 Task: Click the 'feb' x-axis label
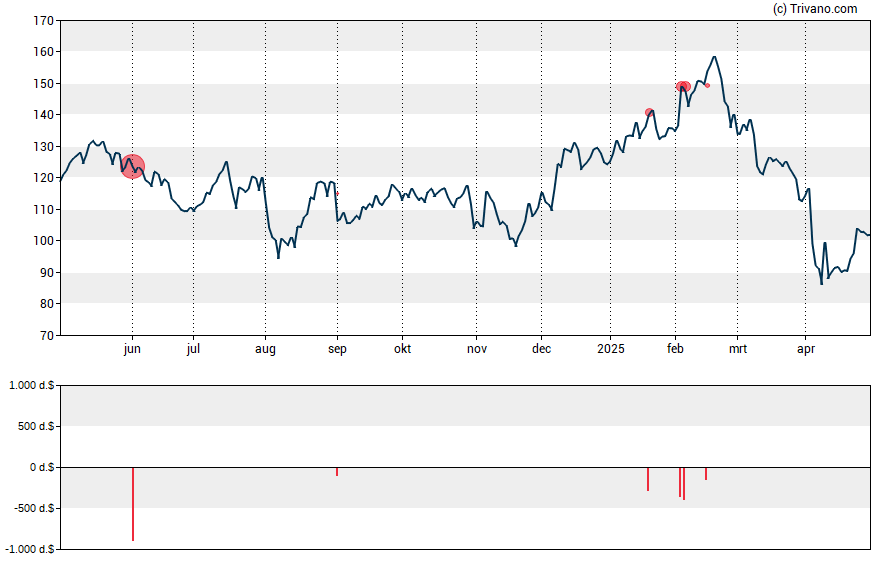pos(675,349)
